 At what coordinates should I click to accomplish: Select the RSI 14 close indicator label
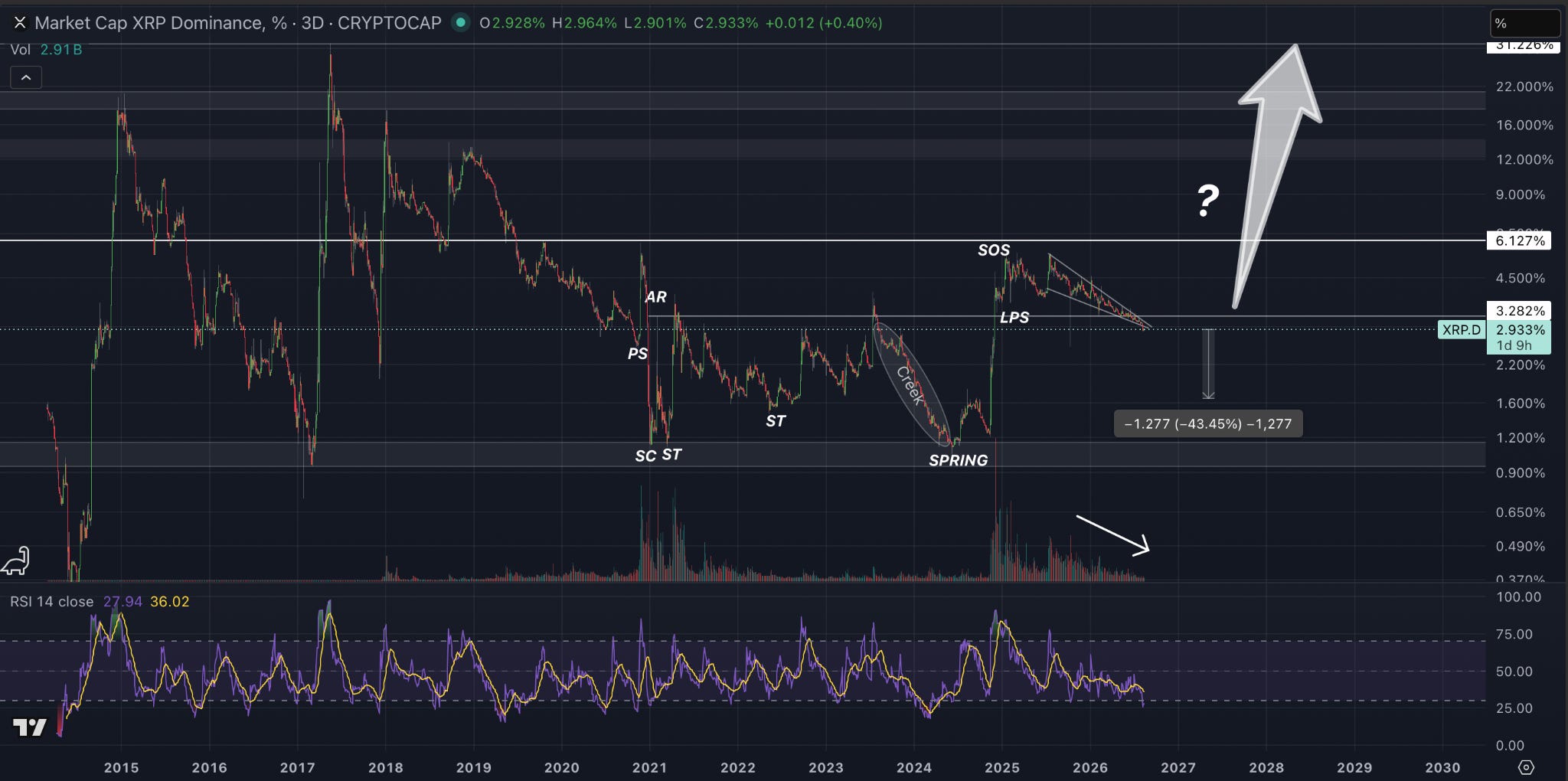click(x=51, y=602)
